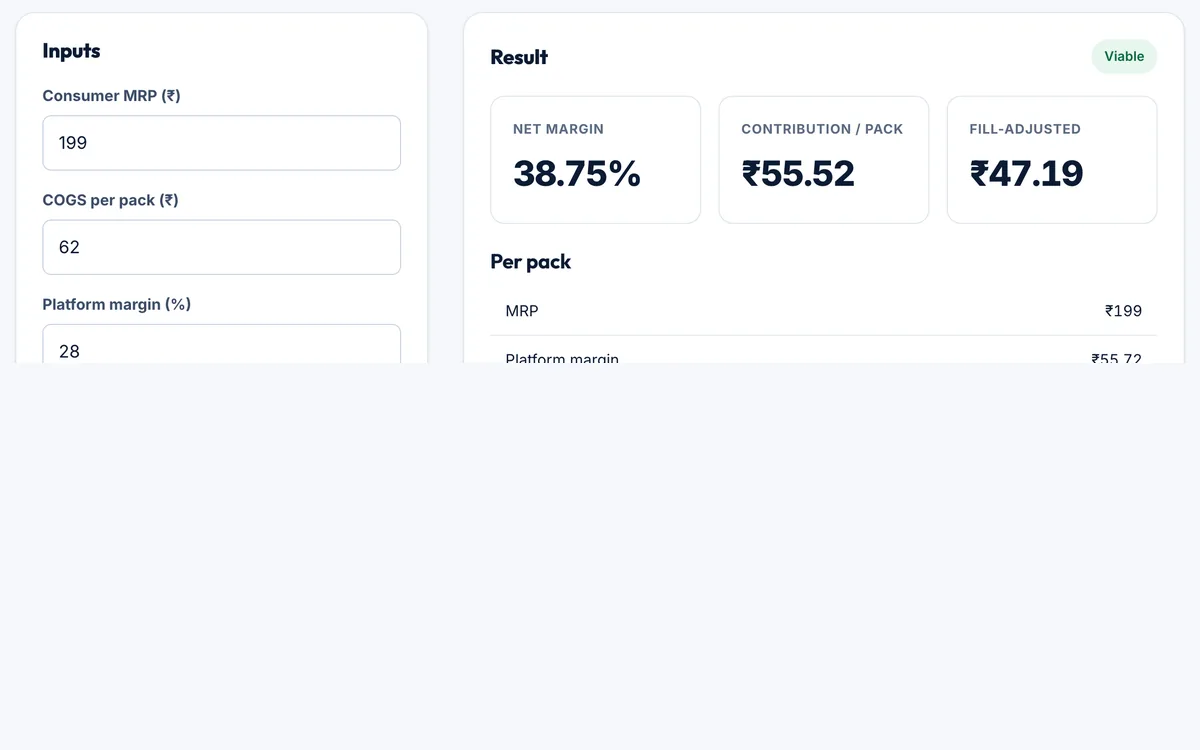Viewport: 1200px width, 750px height.
Task: Click the Platform margin (%) label
Action: click(117, 304)
